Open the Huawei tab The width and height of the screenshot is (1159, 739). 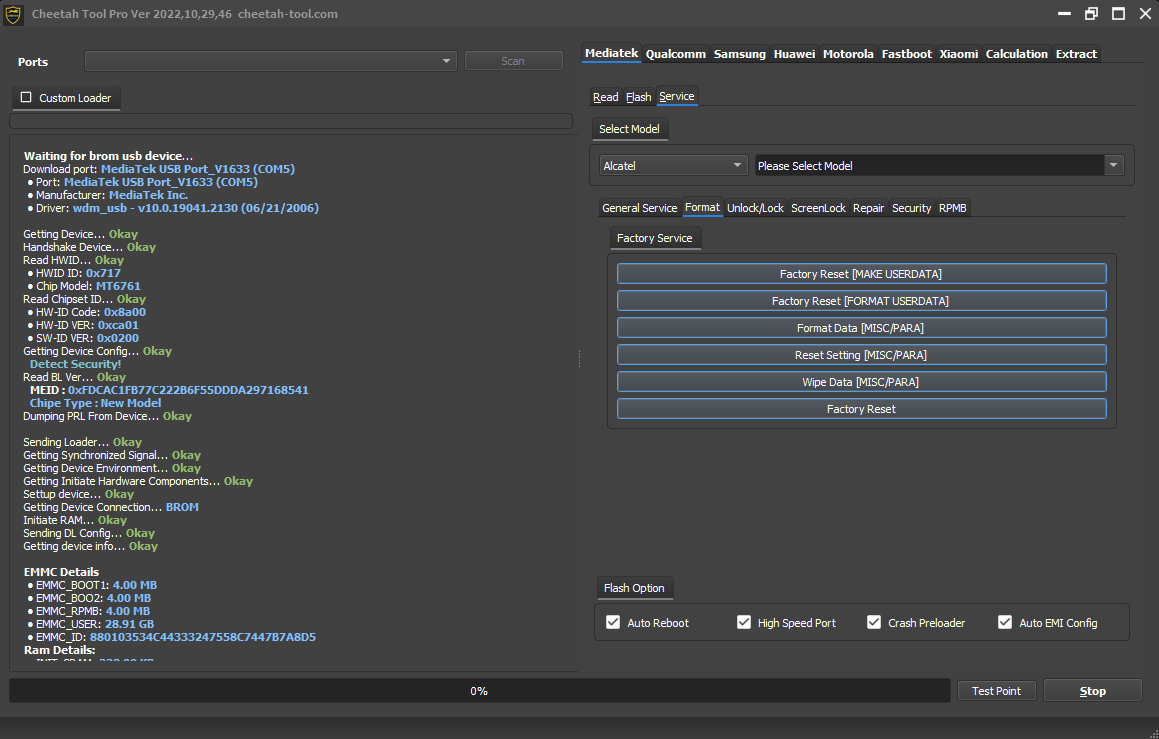[x=794, y=54]
